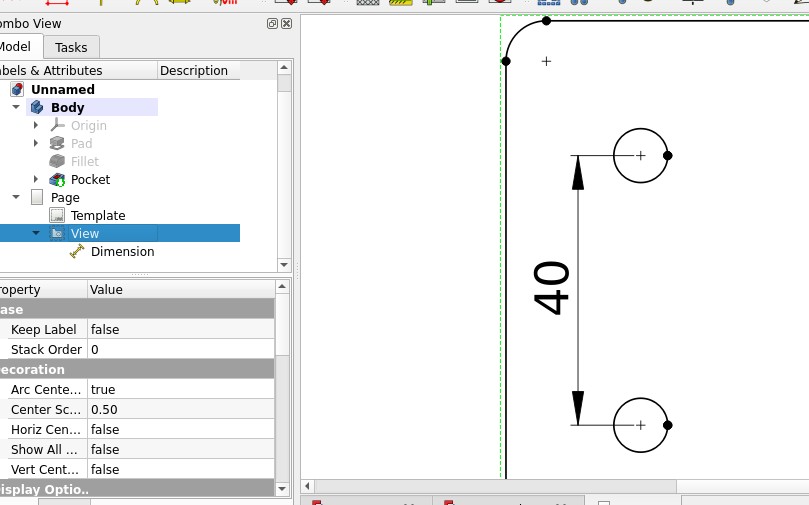
Task: Expand the Pocket tree node
Action: pos(36,180)
